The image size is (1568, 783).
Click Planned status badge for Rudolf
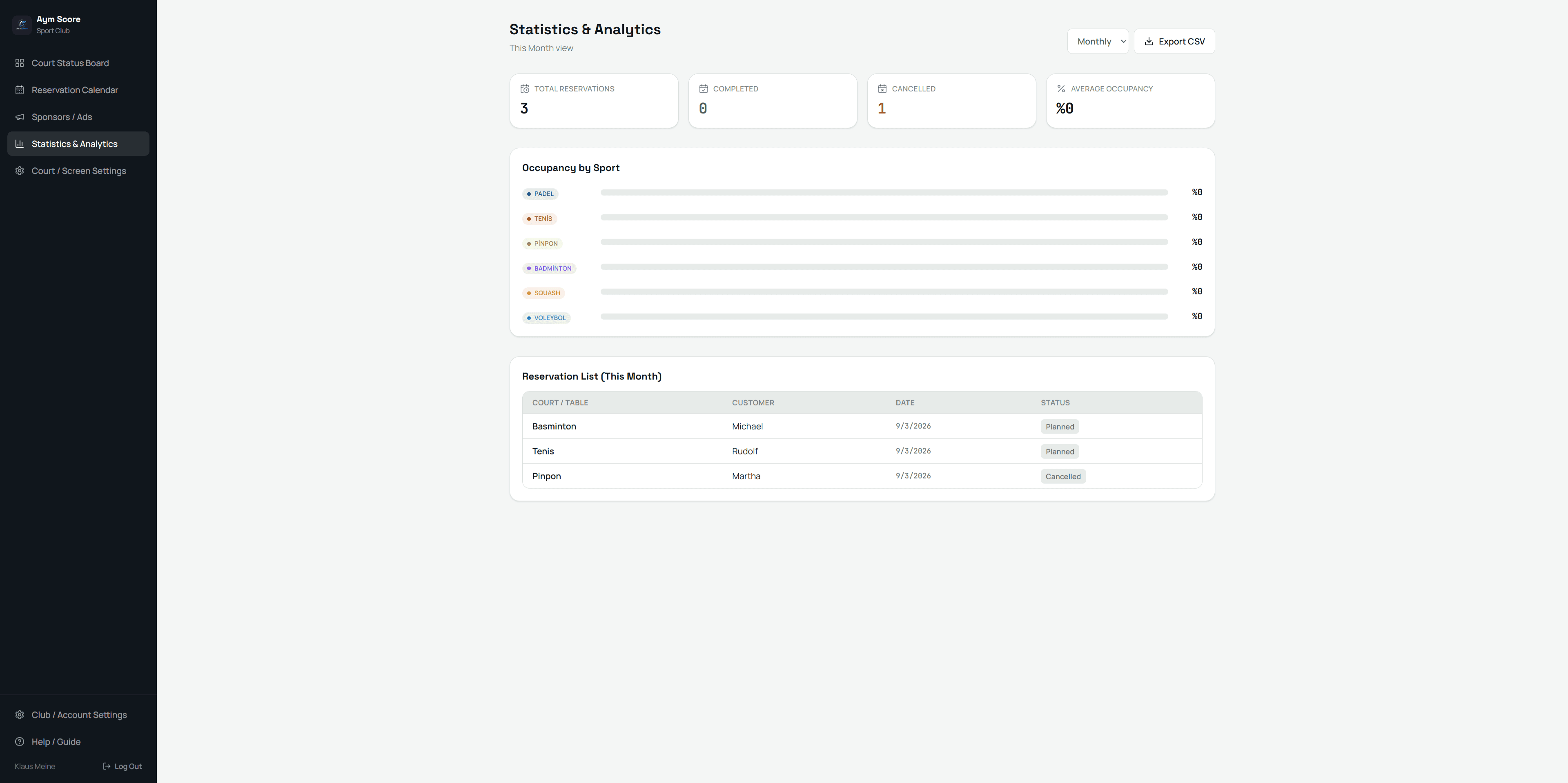1060,452
